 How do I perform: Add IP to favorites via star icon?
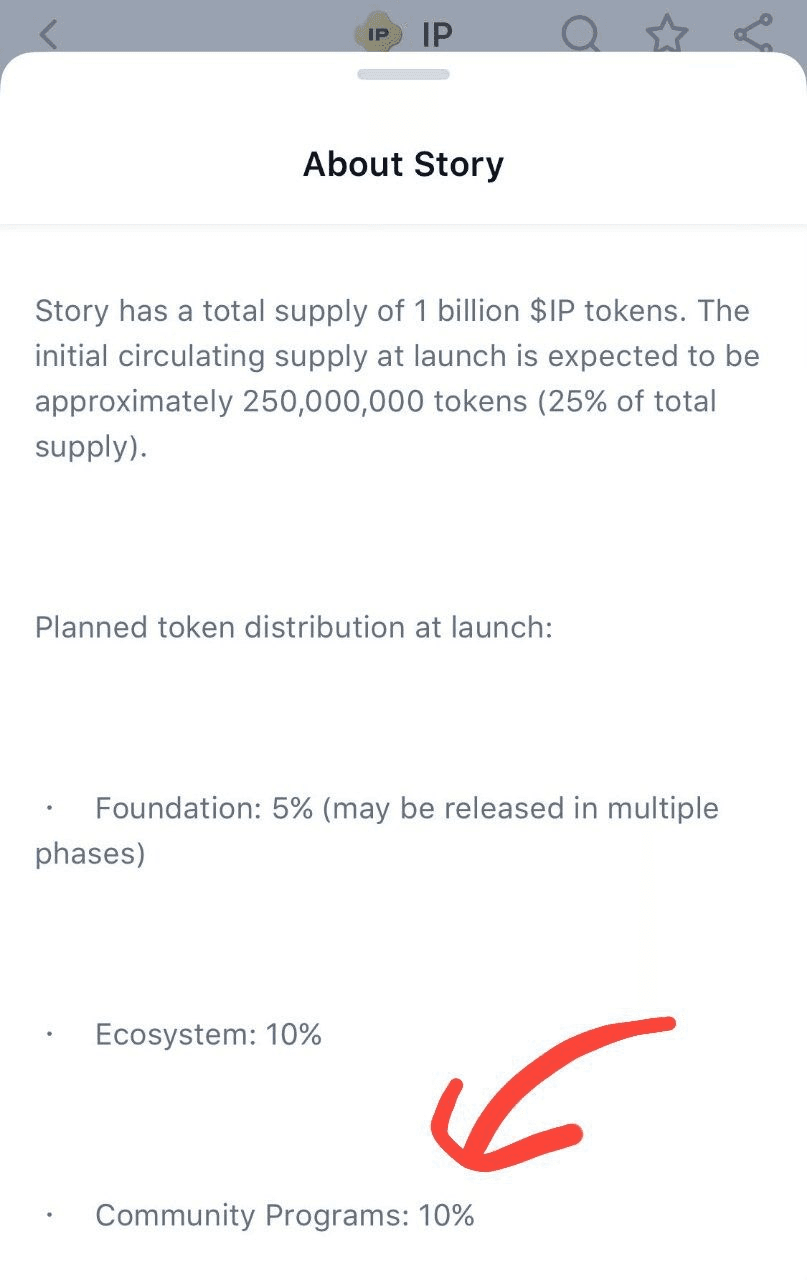click(667, 33)
